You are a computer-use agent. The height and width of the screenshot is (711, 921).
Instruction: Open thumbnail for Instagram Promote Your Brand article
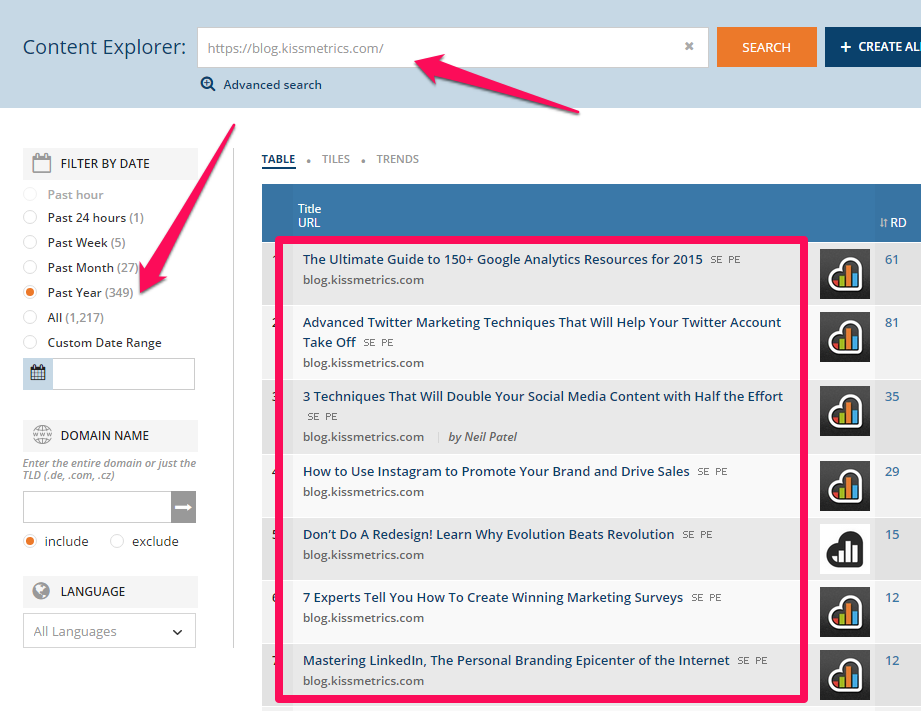(845, 486)
